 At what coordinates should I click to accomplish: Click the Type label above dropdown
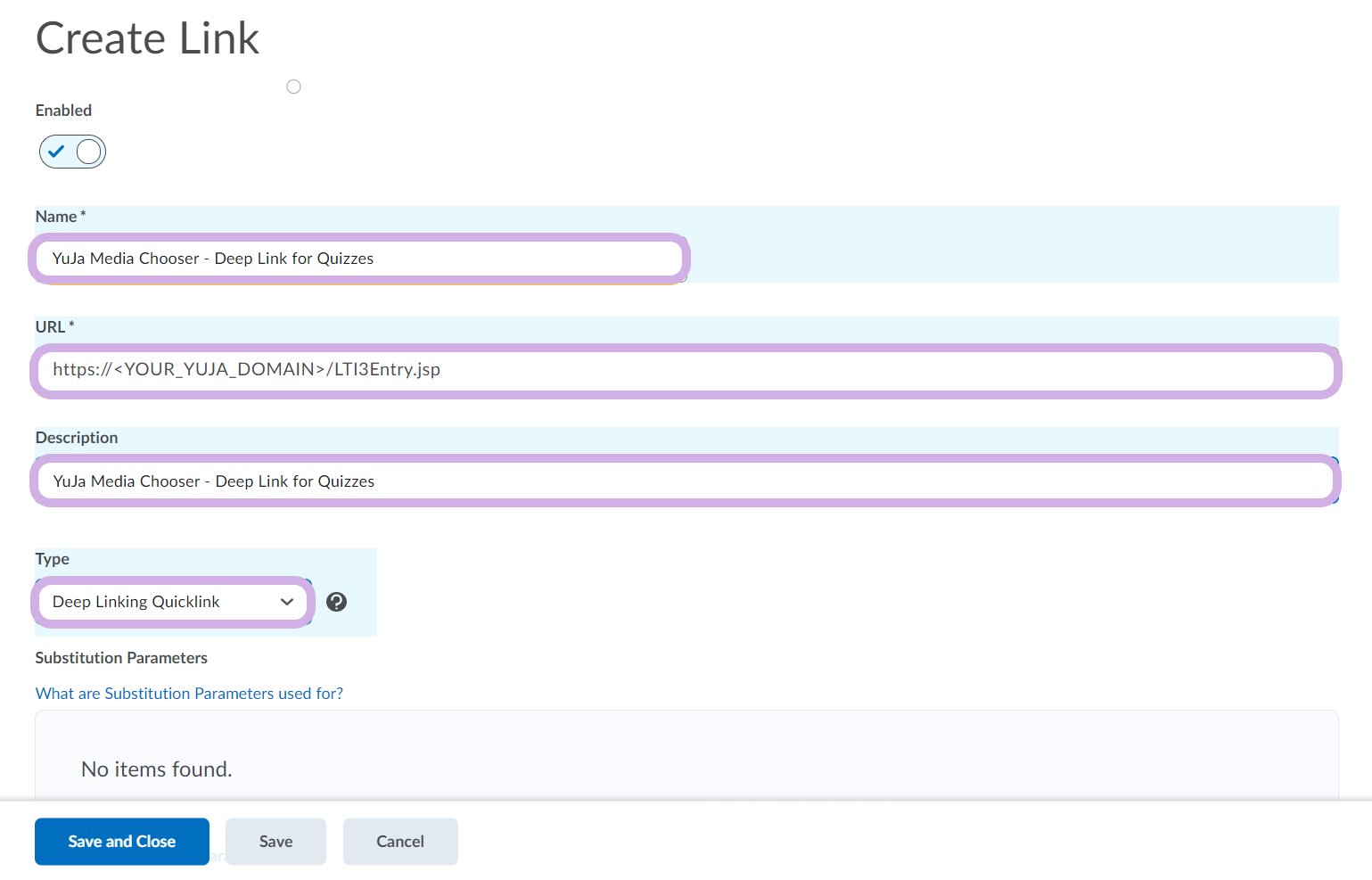(53, 559)
